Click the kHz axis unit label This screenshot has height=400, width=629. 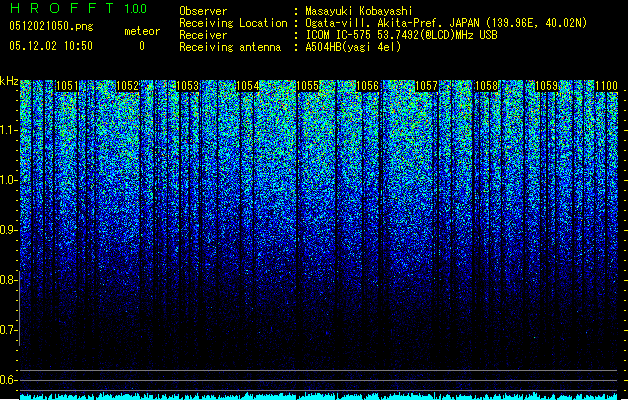[9, 81]
